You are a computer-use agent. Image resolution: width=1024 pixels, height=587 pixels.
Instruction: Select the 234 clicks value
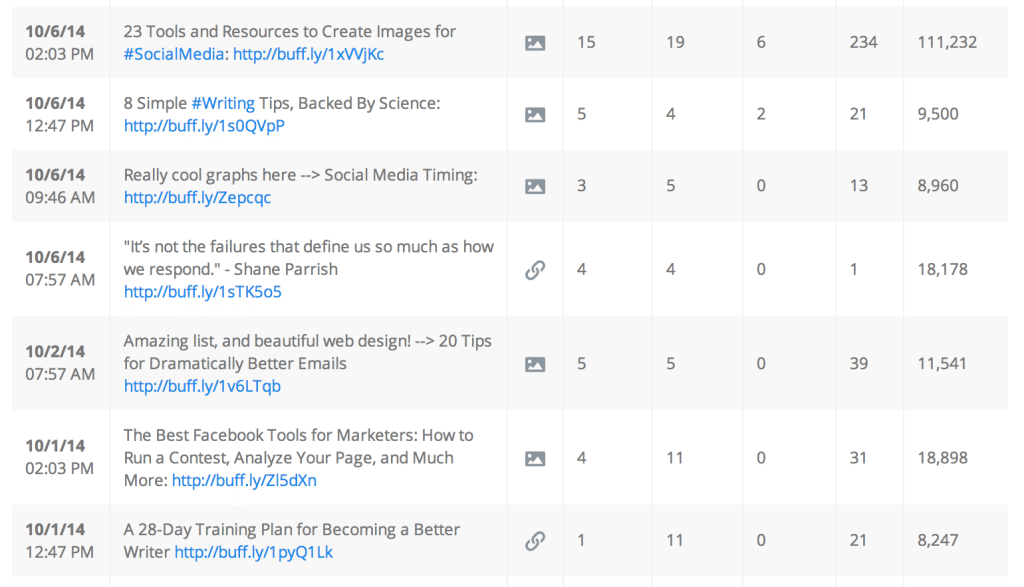pyautogui.click(x=863, y=42)
